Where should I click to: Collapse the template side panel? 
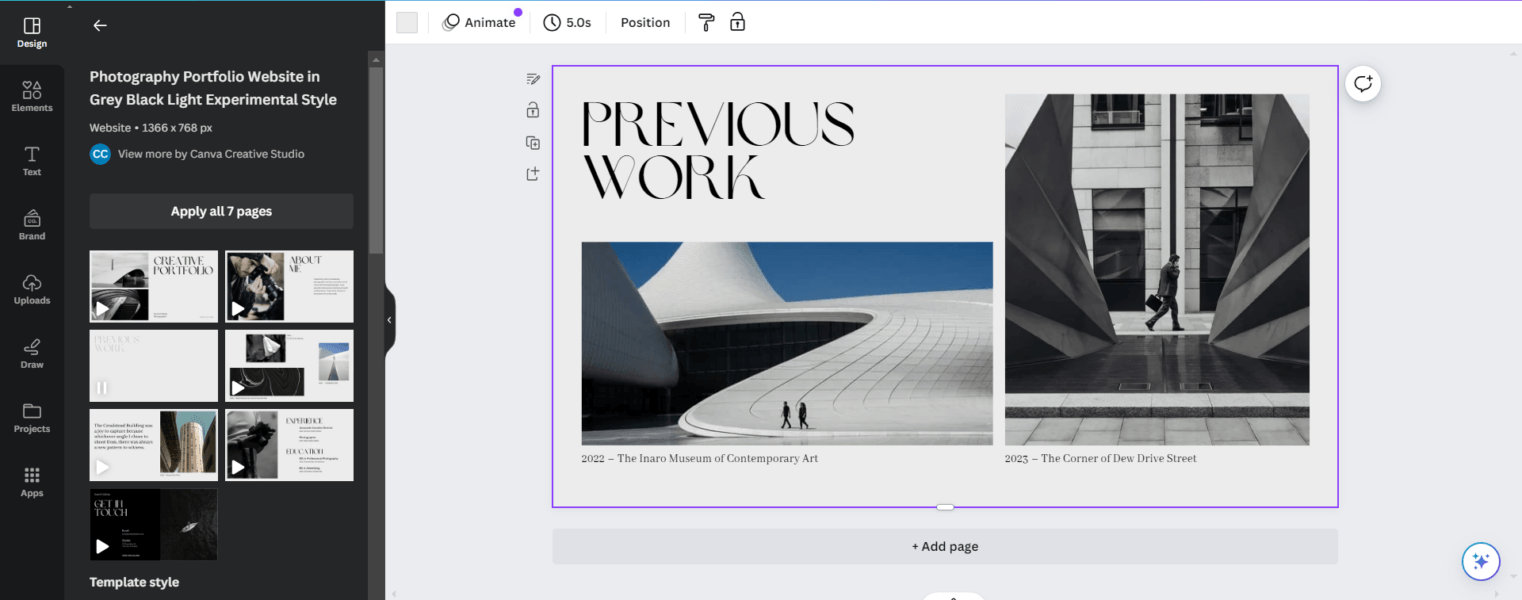[388, 319]
